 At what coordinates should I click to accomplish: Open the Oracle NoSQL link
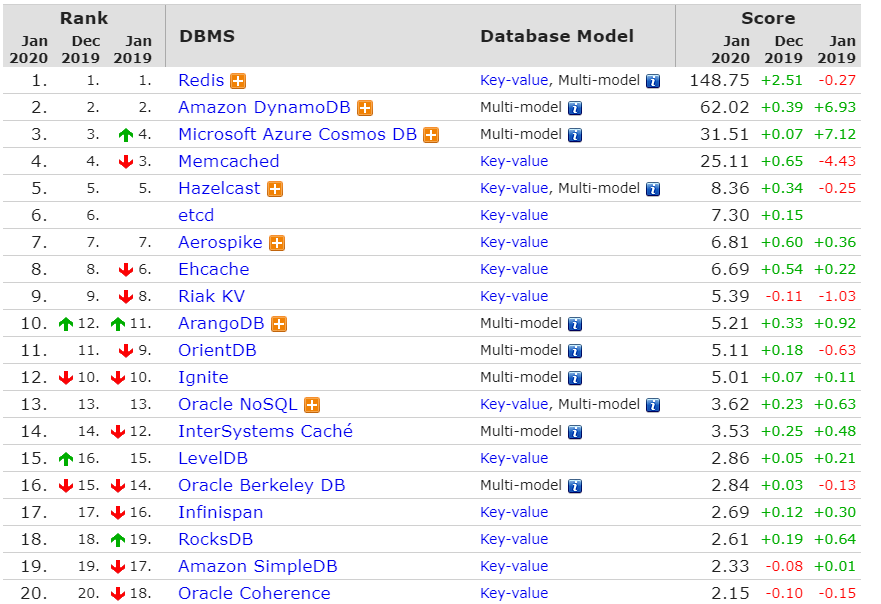coord(238,405)
